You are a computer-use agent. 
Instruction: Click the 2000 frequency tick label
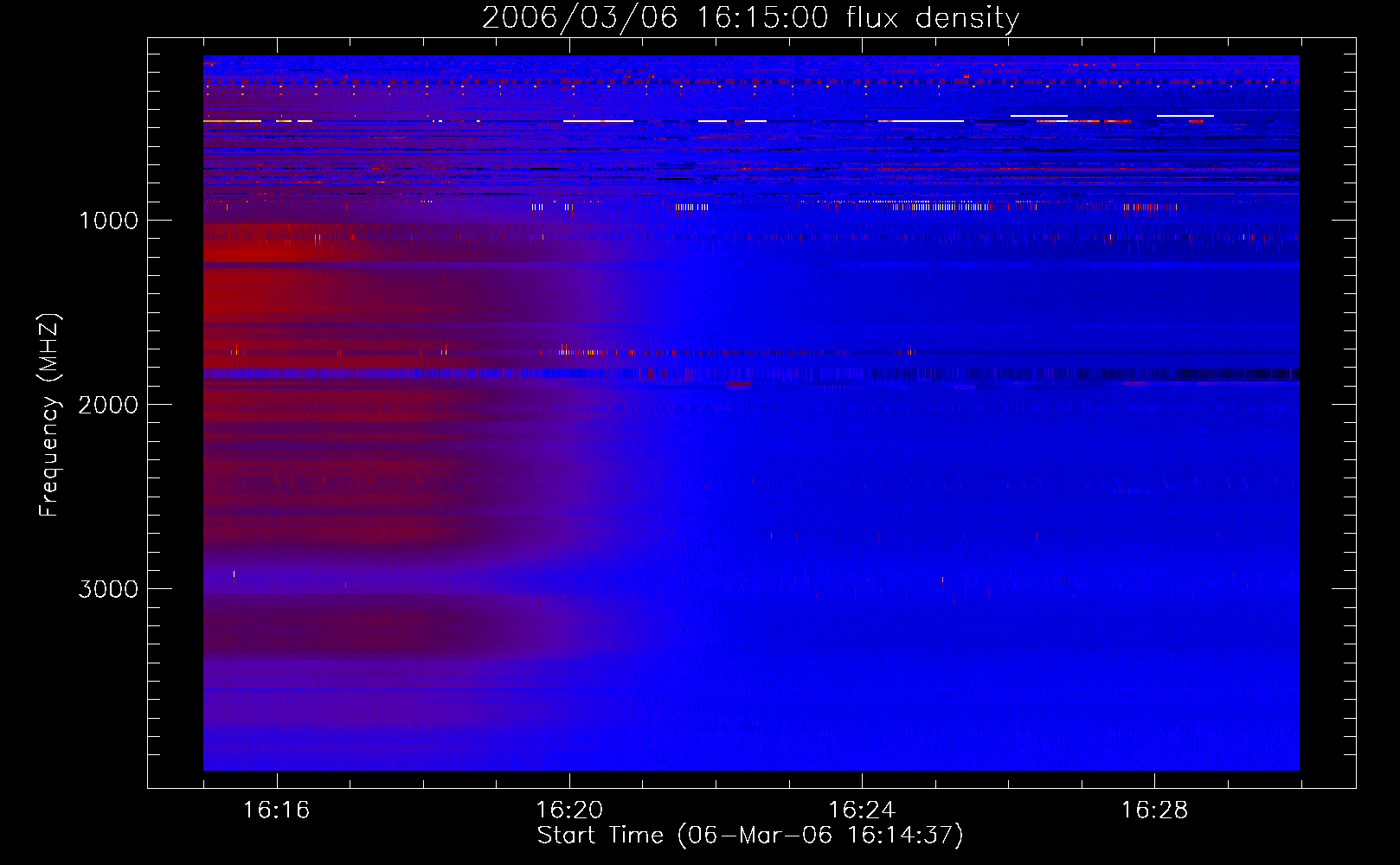pos(108,405)
